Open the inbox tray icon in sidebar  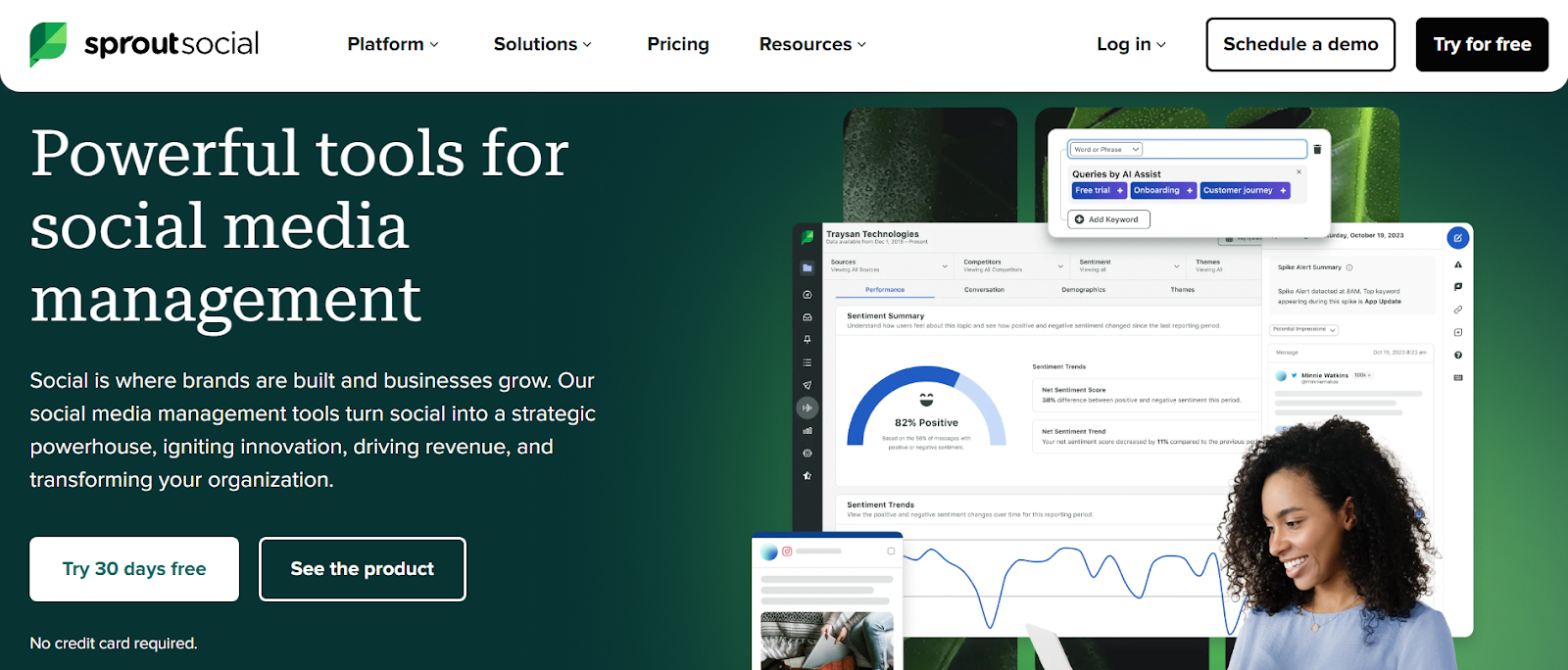coord(808,317)
